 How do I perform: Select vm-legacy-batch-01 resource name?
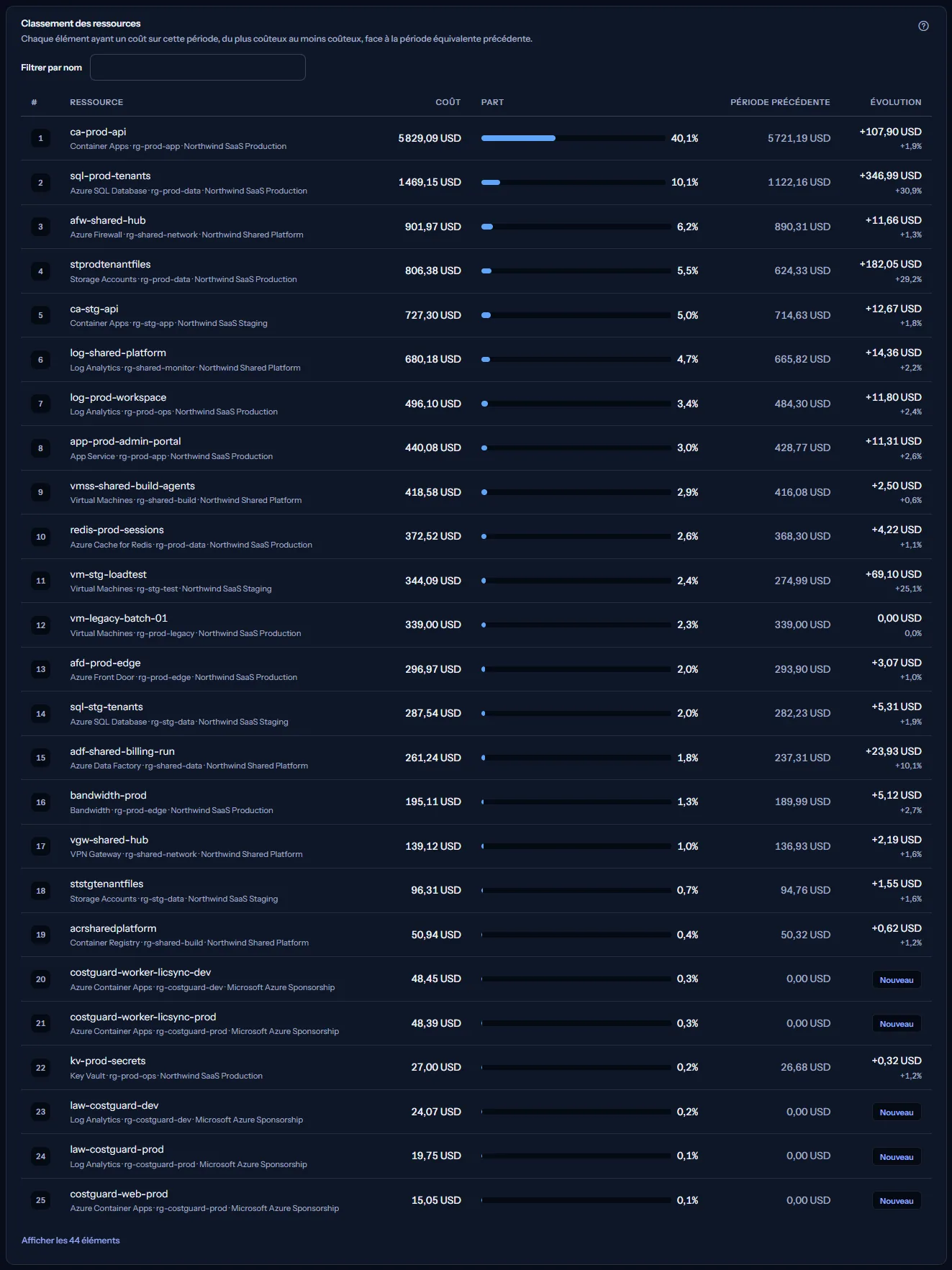coord(119,618)
